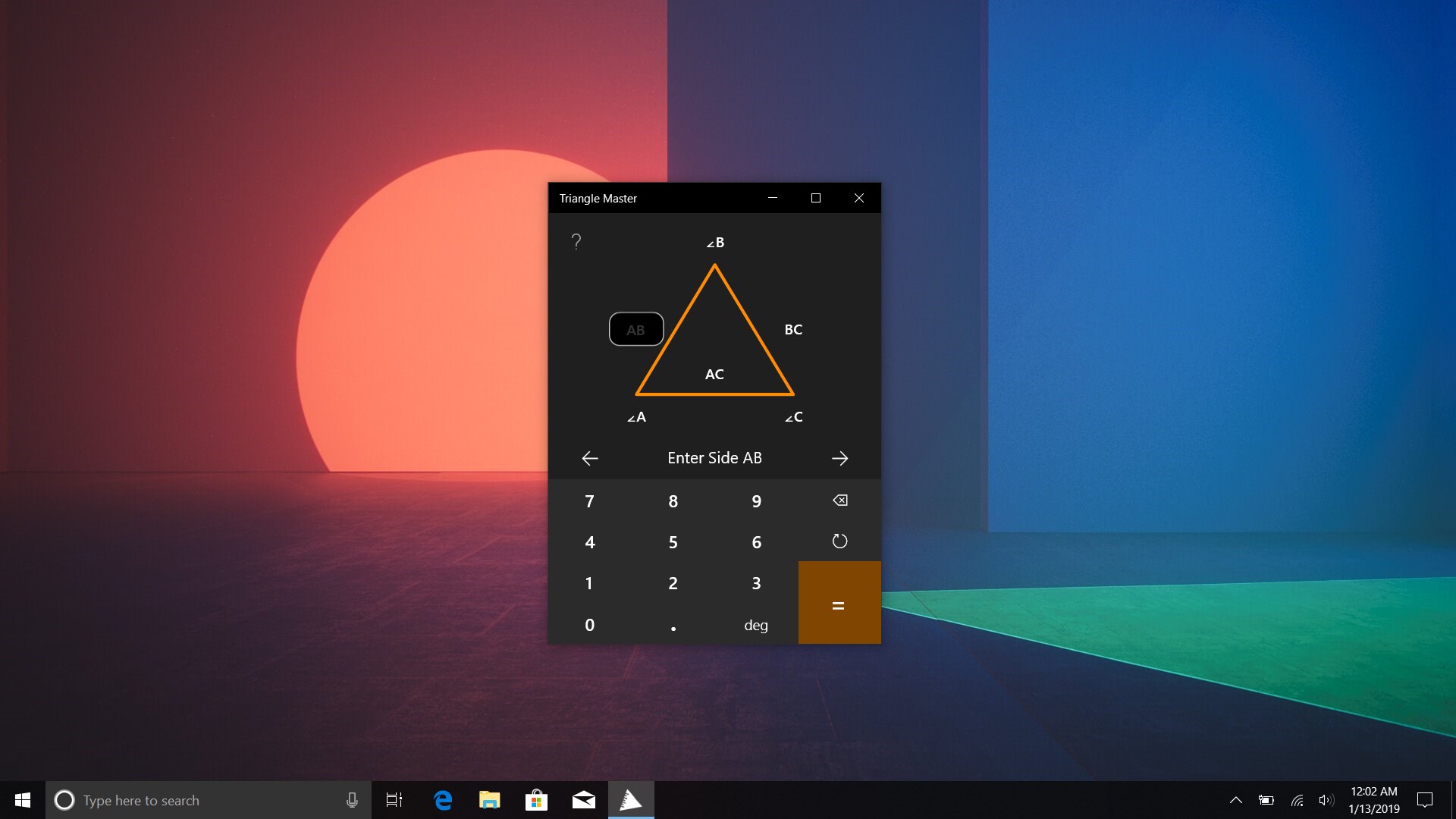Viewport: 1456px width, 819px height.
Task: Select angle A label
Action: pyautogui.click(x=637, y=417)
